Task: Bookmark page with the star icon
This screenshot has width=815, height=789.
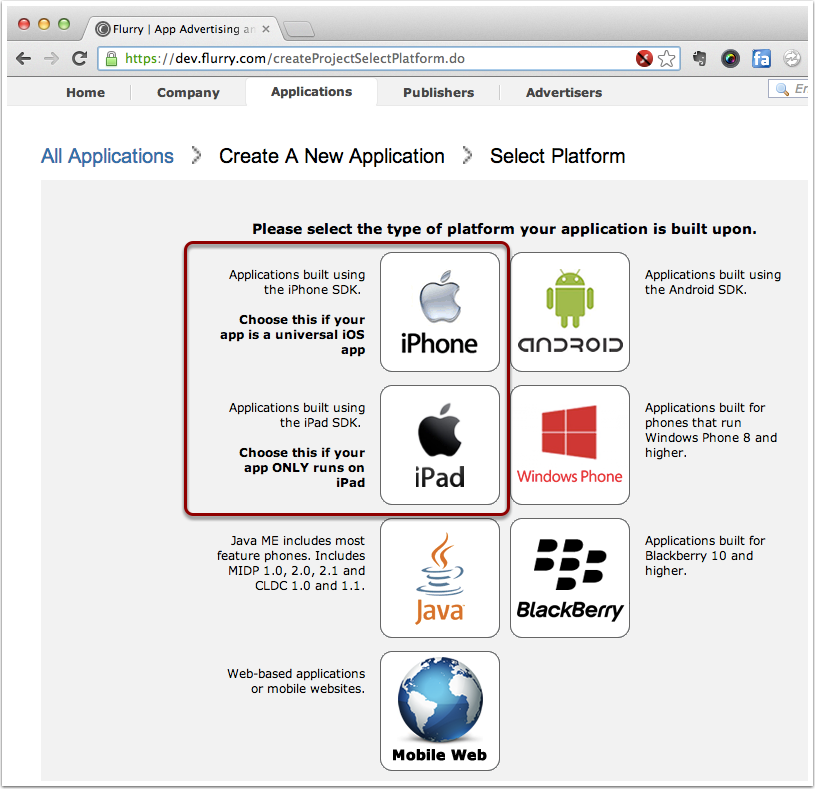Action: [x=667, y=59]
